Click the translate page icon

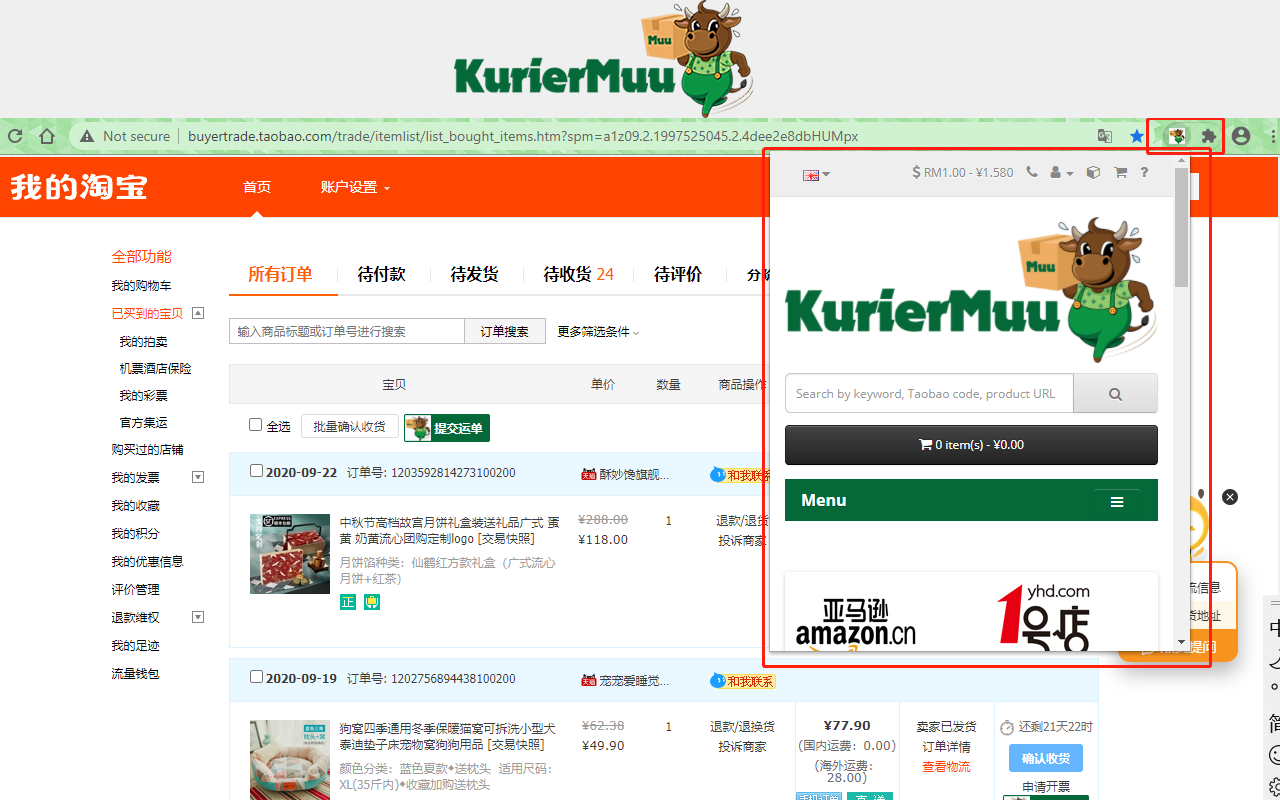click(1105, 136)
